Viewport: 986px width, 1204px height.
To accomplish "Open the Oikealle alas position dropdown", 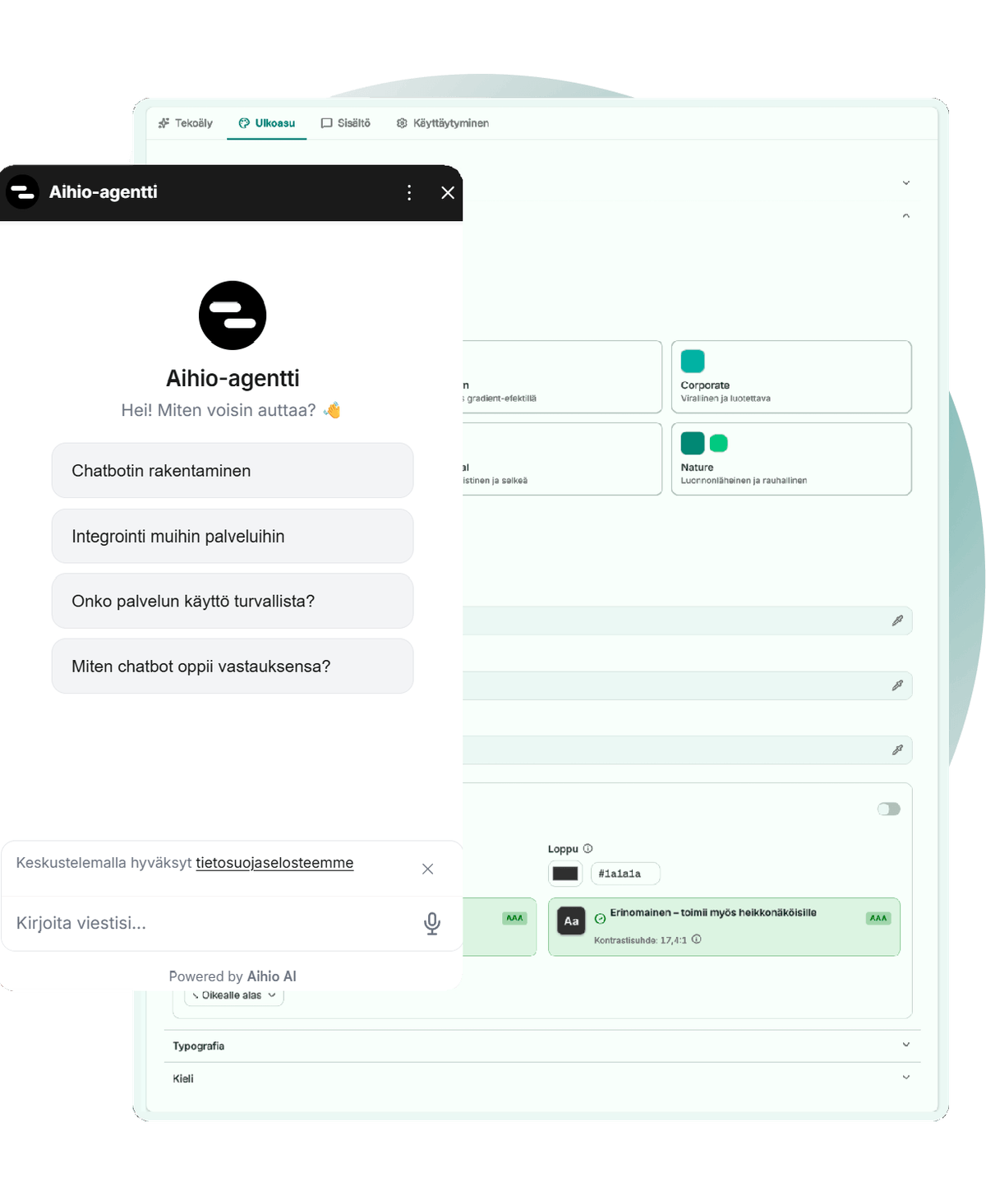I will (234, 995).
